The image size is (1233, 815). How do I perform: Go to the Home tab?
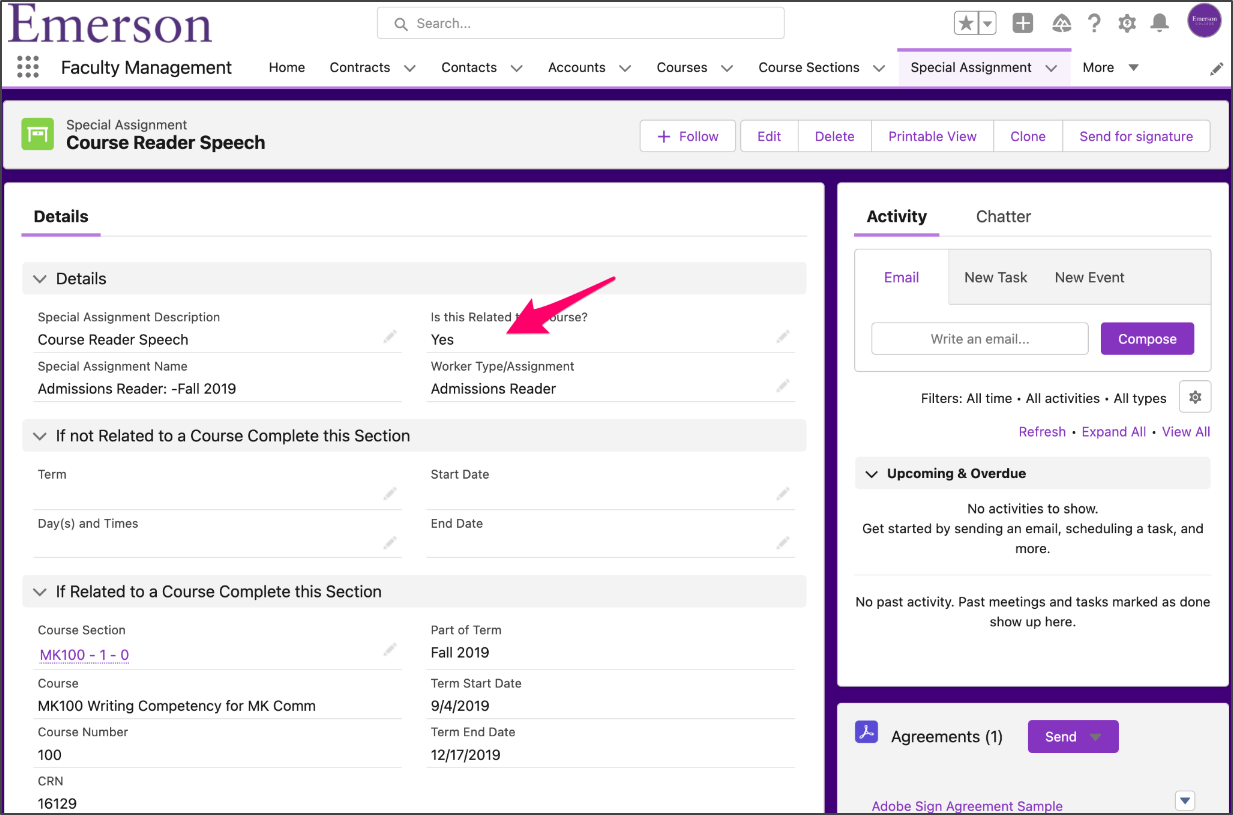coord(287,67)
